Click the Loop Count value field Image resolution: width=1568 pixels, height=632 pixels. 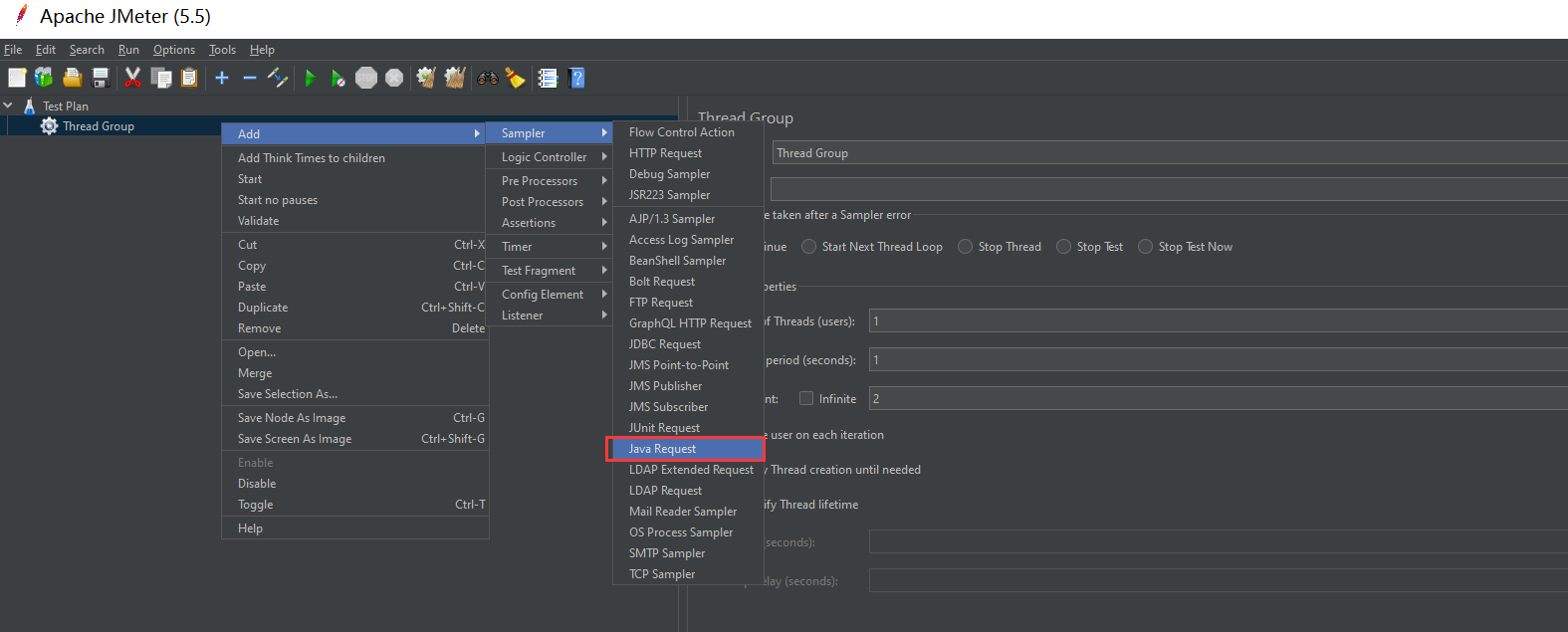click(1219, 398)
